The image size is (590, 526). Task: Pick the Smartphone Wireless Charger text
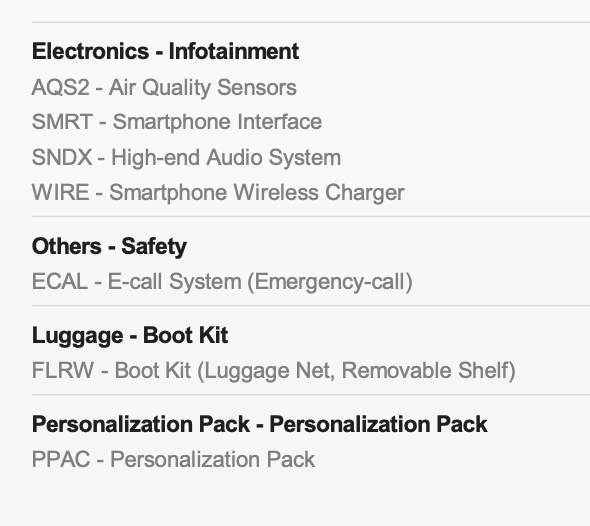[257, 193]
